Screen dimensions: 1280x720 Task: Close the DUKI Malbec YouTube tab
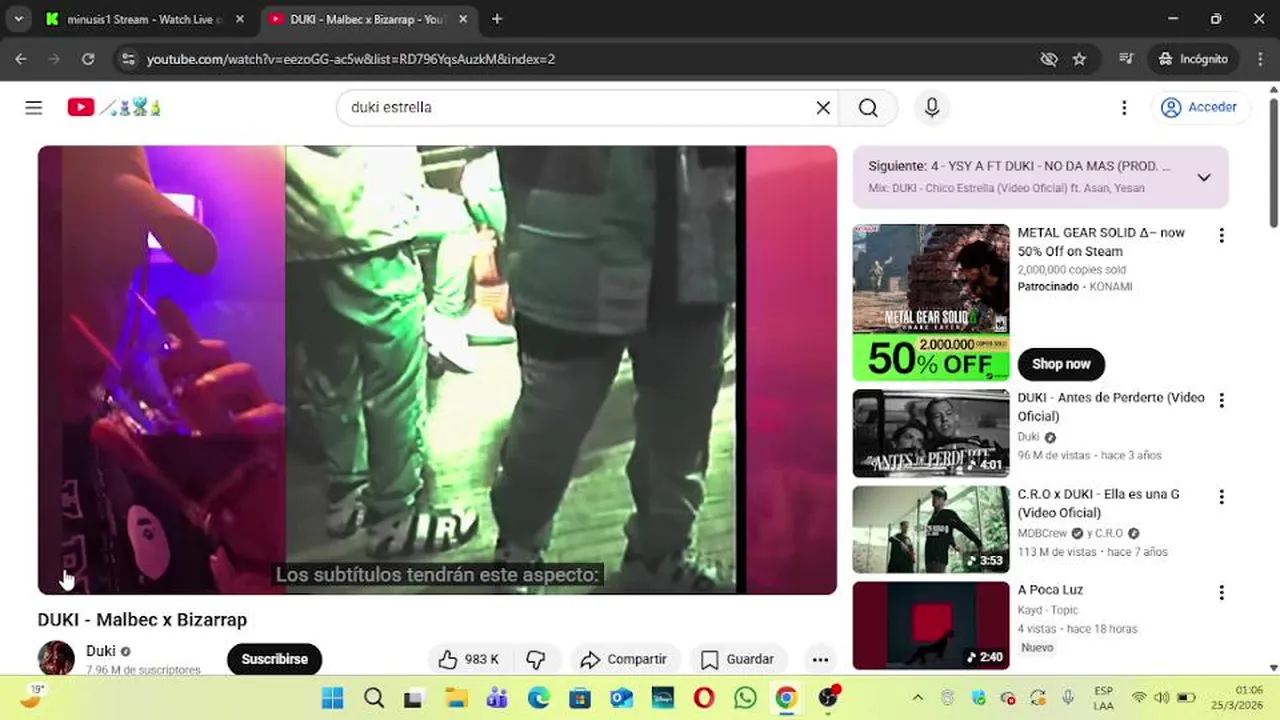(x=463, y=19)
